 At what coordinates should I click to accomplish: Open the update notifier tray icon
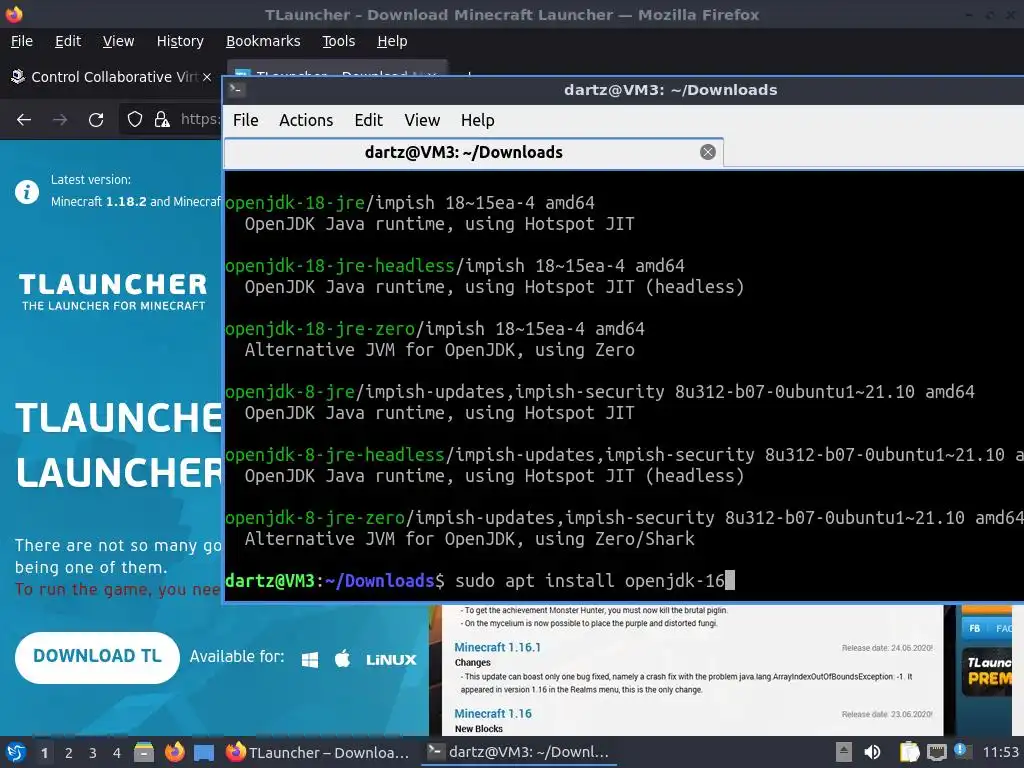(x=961, y=751)
